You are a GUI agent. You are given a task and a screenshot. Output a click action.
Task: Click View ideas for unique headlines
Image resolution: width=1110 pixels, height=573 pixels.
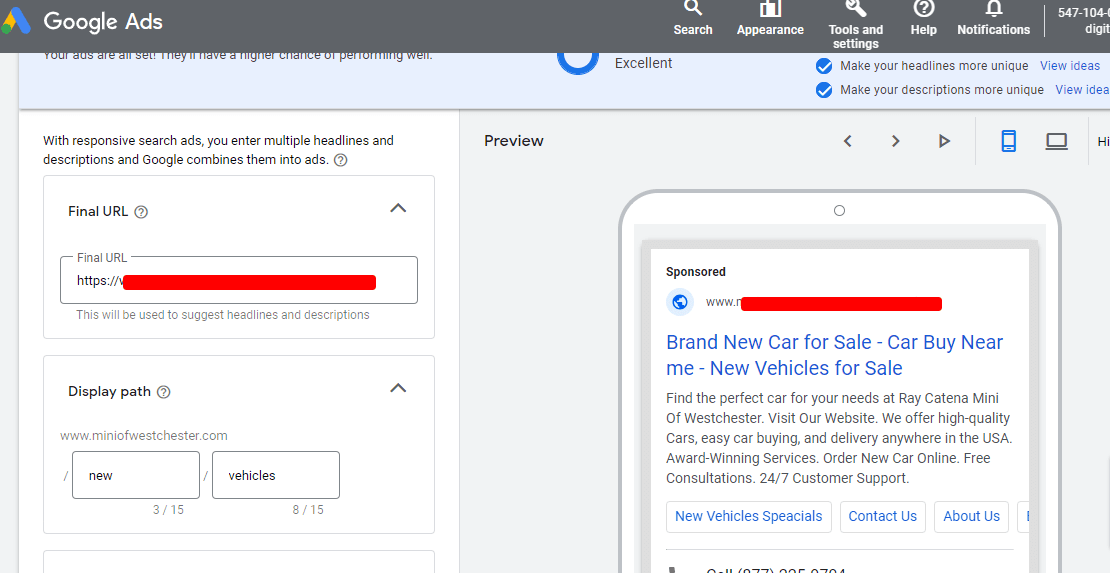[x=1070, y=66]
